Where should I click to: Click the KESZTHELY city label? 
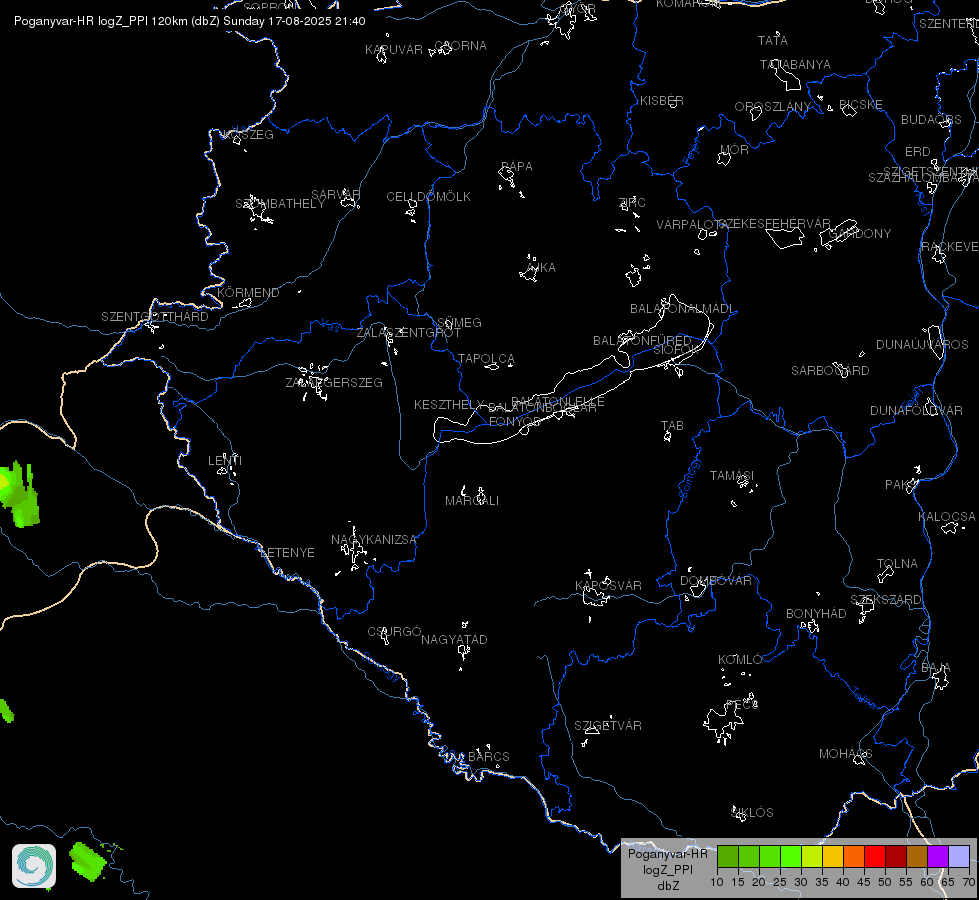point(449,405)
